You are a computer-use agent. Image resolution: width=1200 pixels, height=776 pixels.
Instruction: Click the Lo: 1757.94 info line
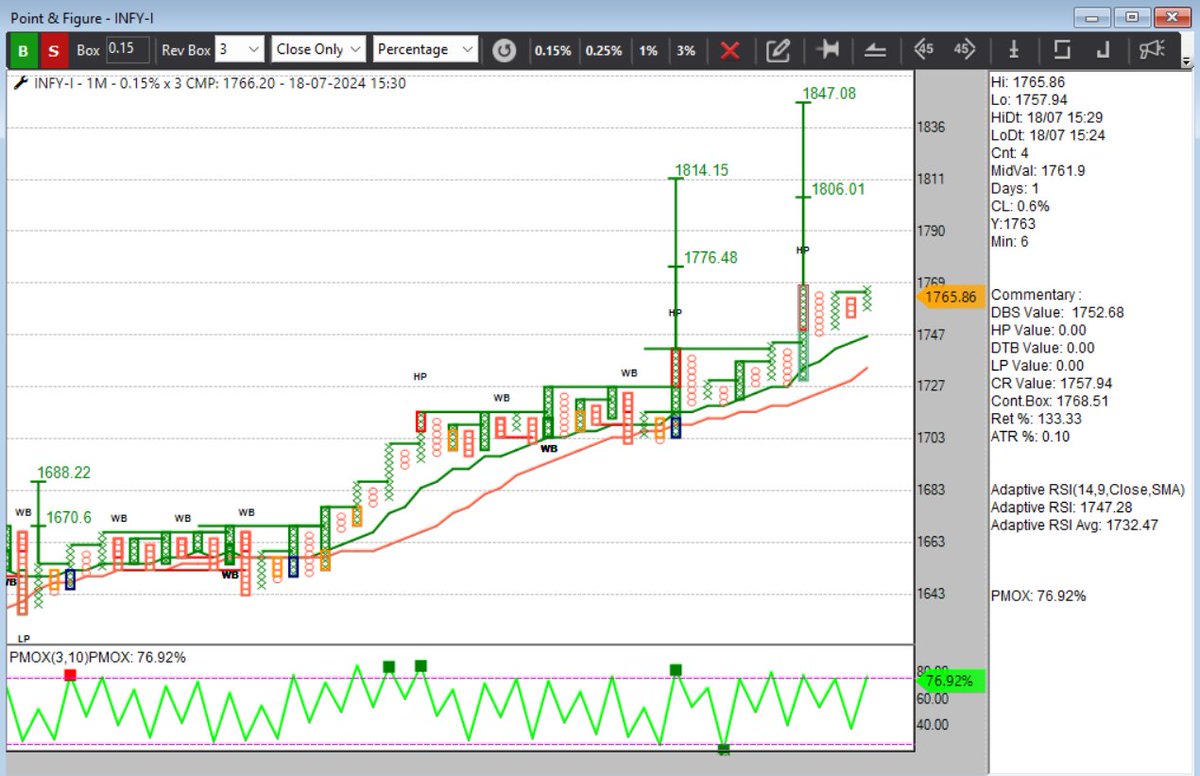(x=1029, y=100)
